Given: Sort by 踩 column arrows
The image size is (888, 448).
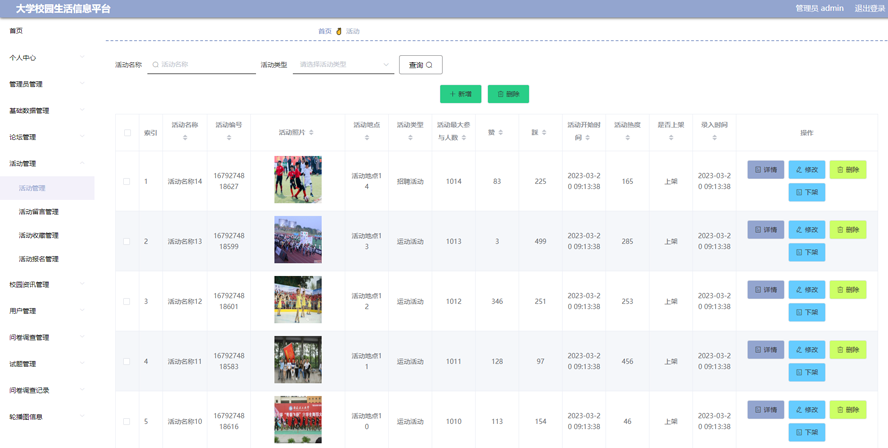Looking at the screenshot, I should tap(544, 133).
